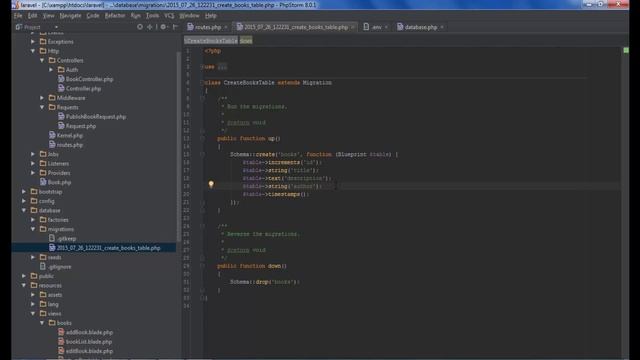Open the VCS menu
640x360 pixels.
click(169, 16)
